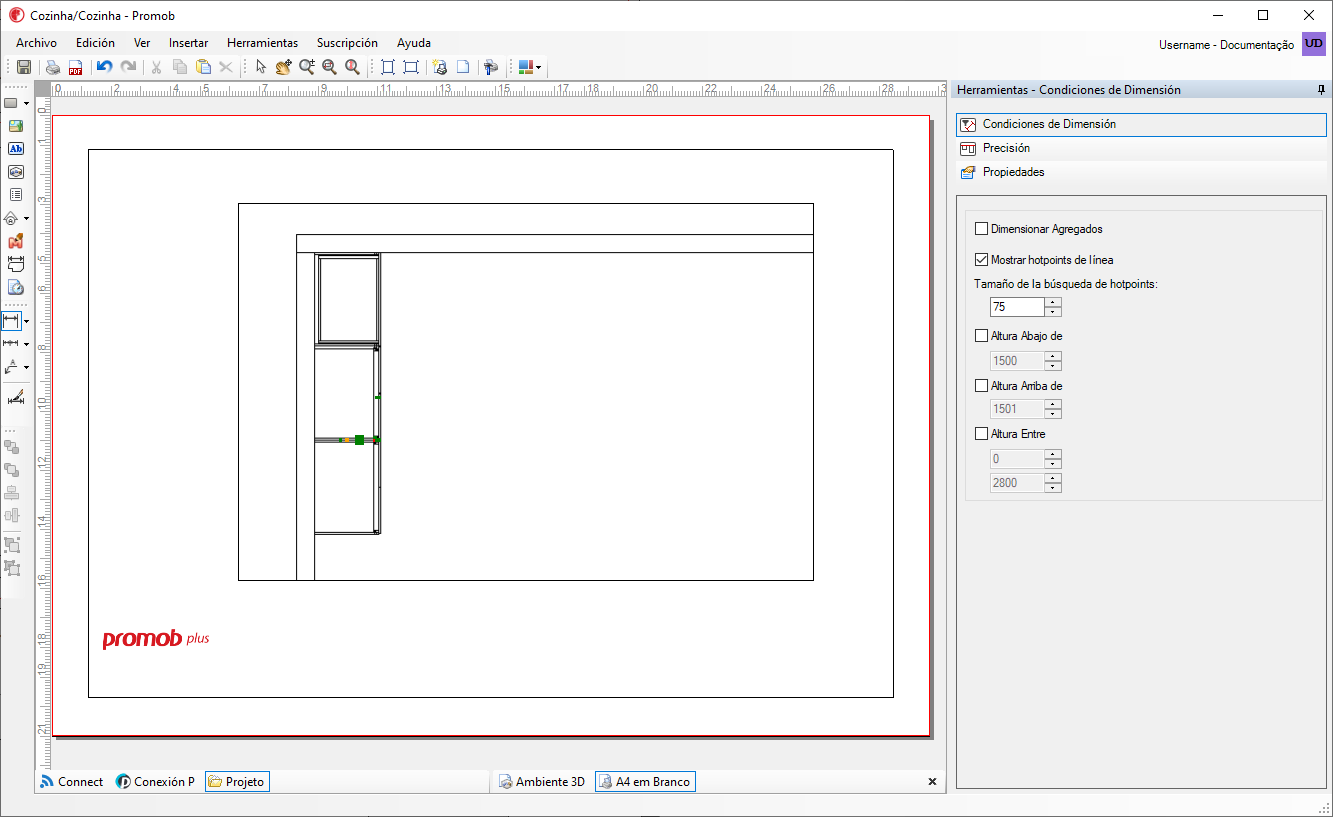The height and width of the screenshot is (823, 1338).
Task: Open the Insertar menu
Action: point(189,43)
